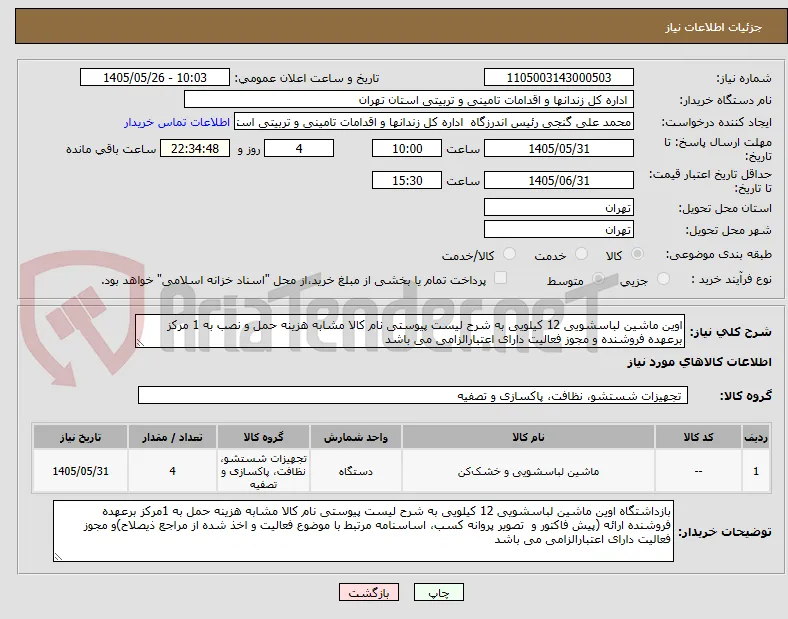The width and height of the screenshot is (788, 619).
Task: Click the گروه کالا goods group field
Action: click(413, 395)
